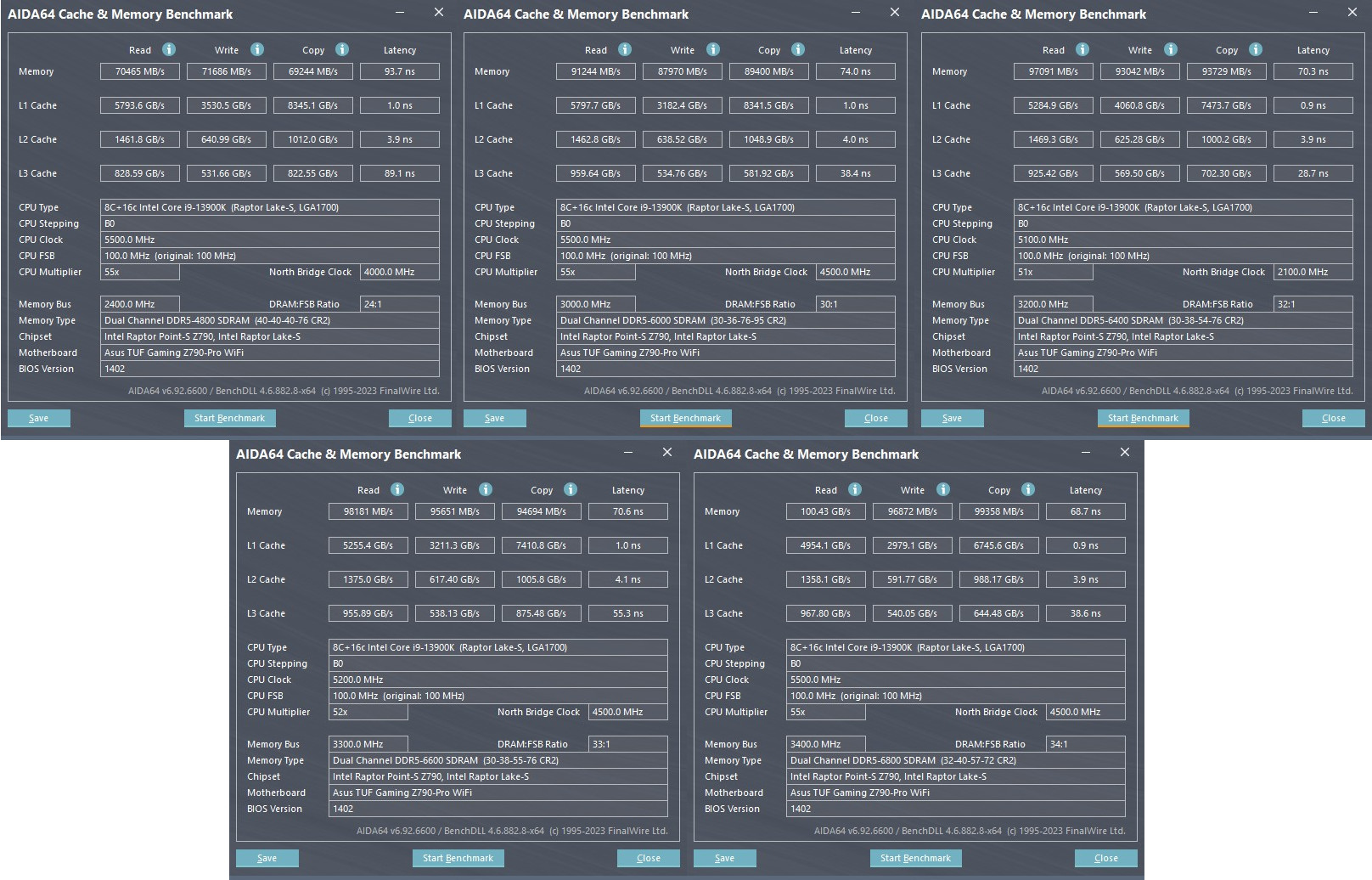The image size is (1372, 880).
Task: Select the 70465 MB/s memory read field
Action: coord(140,71)
